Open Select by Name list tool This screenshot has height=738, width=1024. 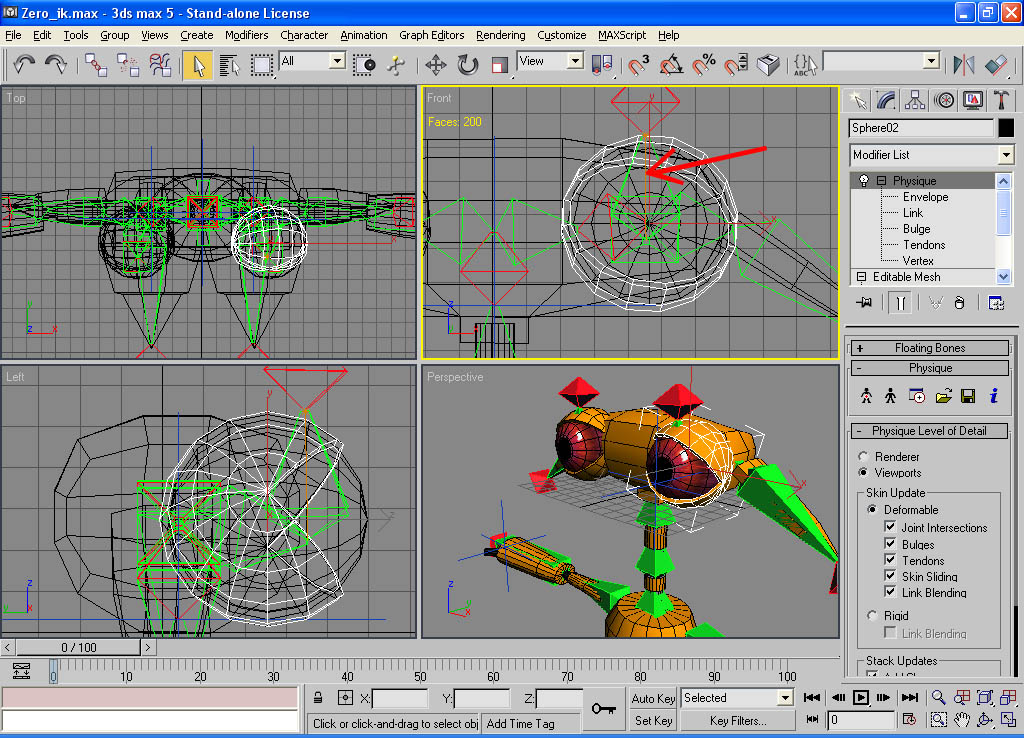point(230,65)
